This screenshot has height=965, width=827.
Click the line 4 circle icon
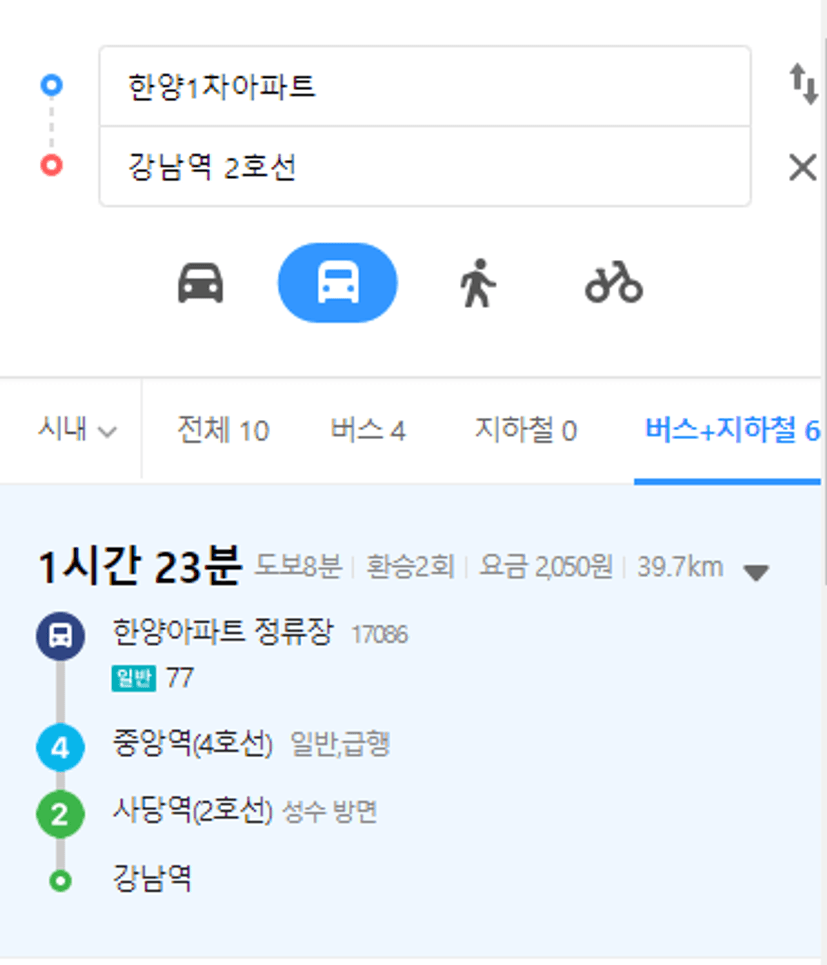pyautogui.click(x=60, y=748)
